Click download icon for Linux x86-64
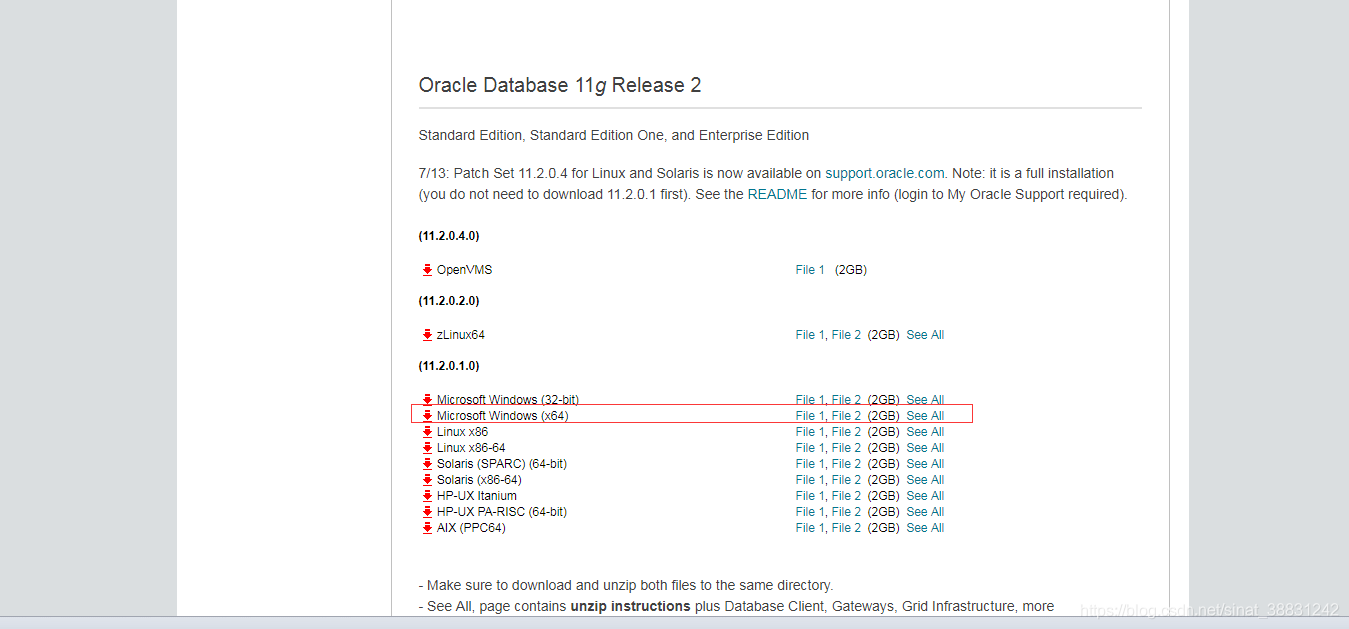The height and width of the screenshot is (629, 1349). pyautogui.click(x=427, y=448)
